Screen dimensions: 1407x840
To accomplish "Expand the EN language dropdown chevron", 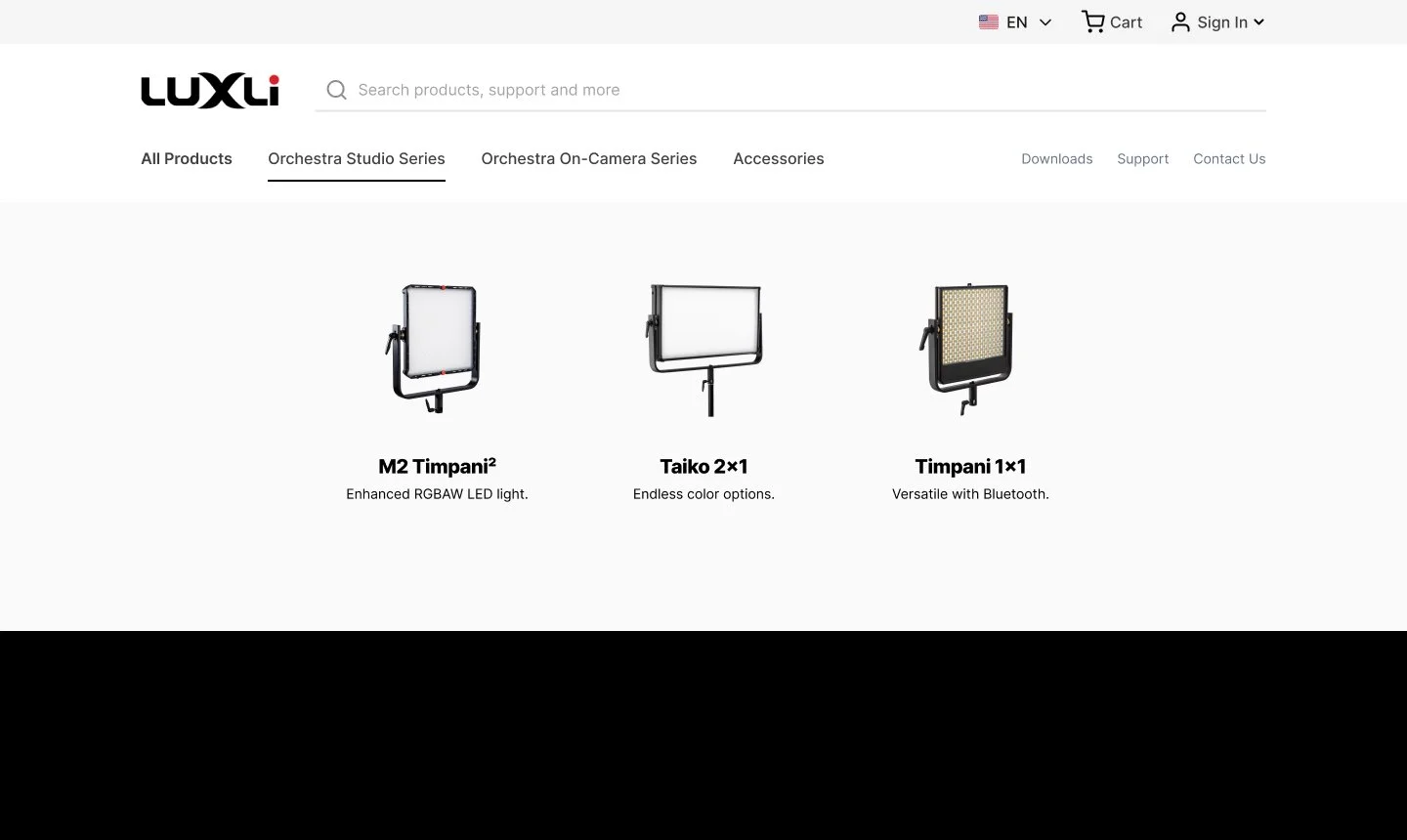I will pyautogui.click(x=1045, y=22).
